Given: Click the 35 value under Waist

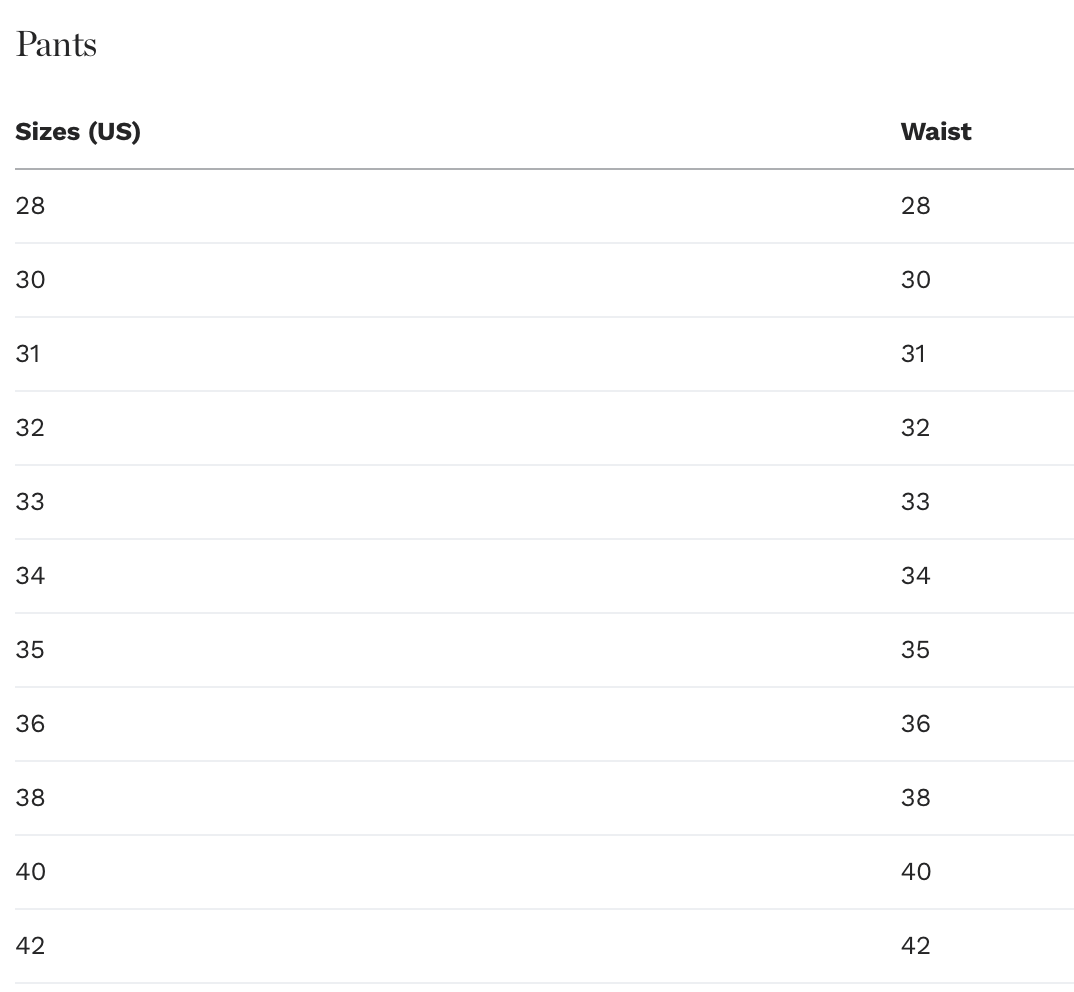Looking at the screenshot, I should click(915, 650).
